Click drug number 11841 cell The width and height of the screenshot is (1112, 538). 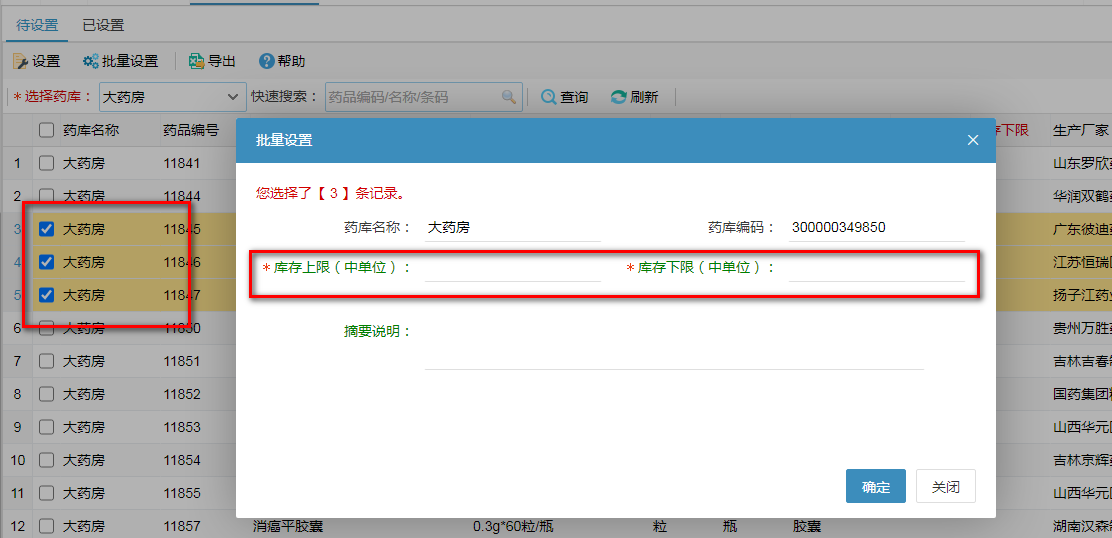point(182,163)
